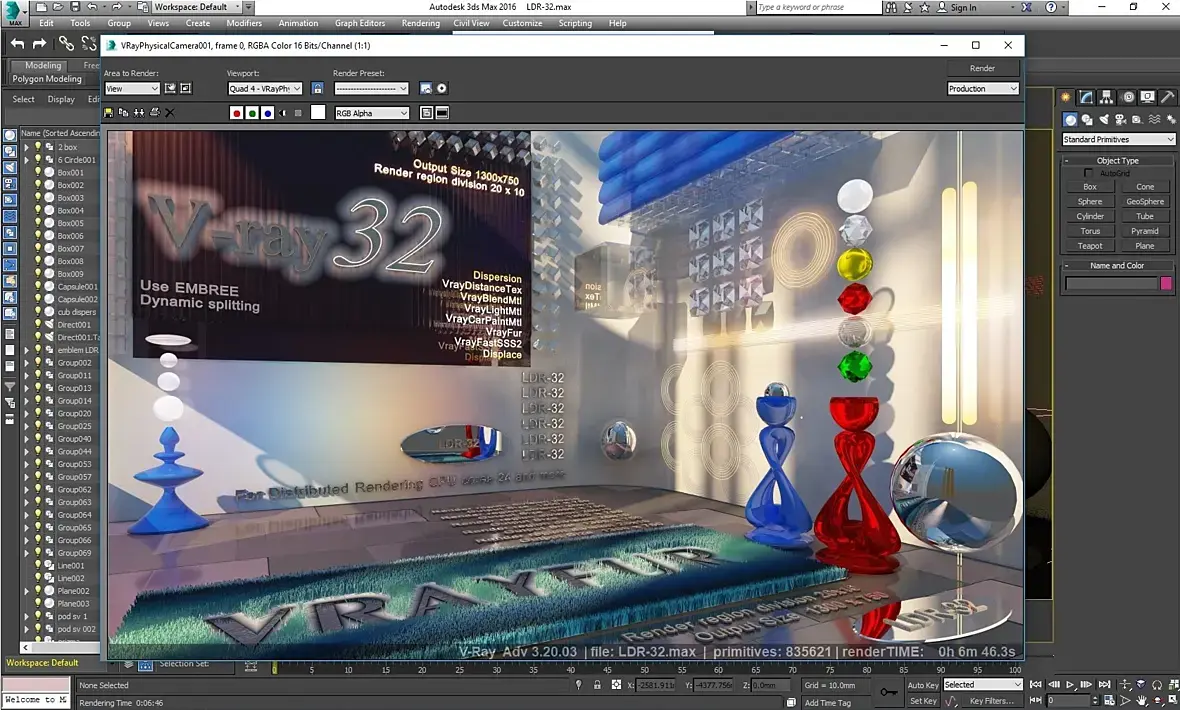Open the Modifiers menu

[244, 23]
